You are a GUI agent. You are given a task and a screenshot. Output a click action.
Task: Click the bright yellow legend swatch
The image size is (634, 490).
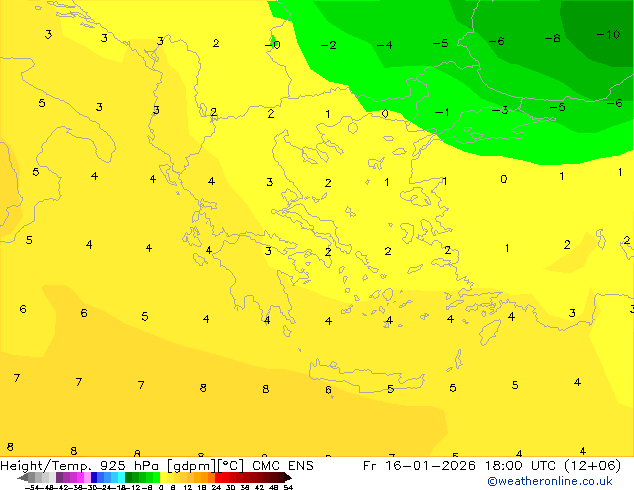(163, 477)
